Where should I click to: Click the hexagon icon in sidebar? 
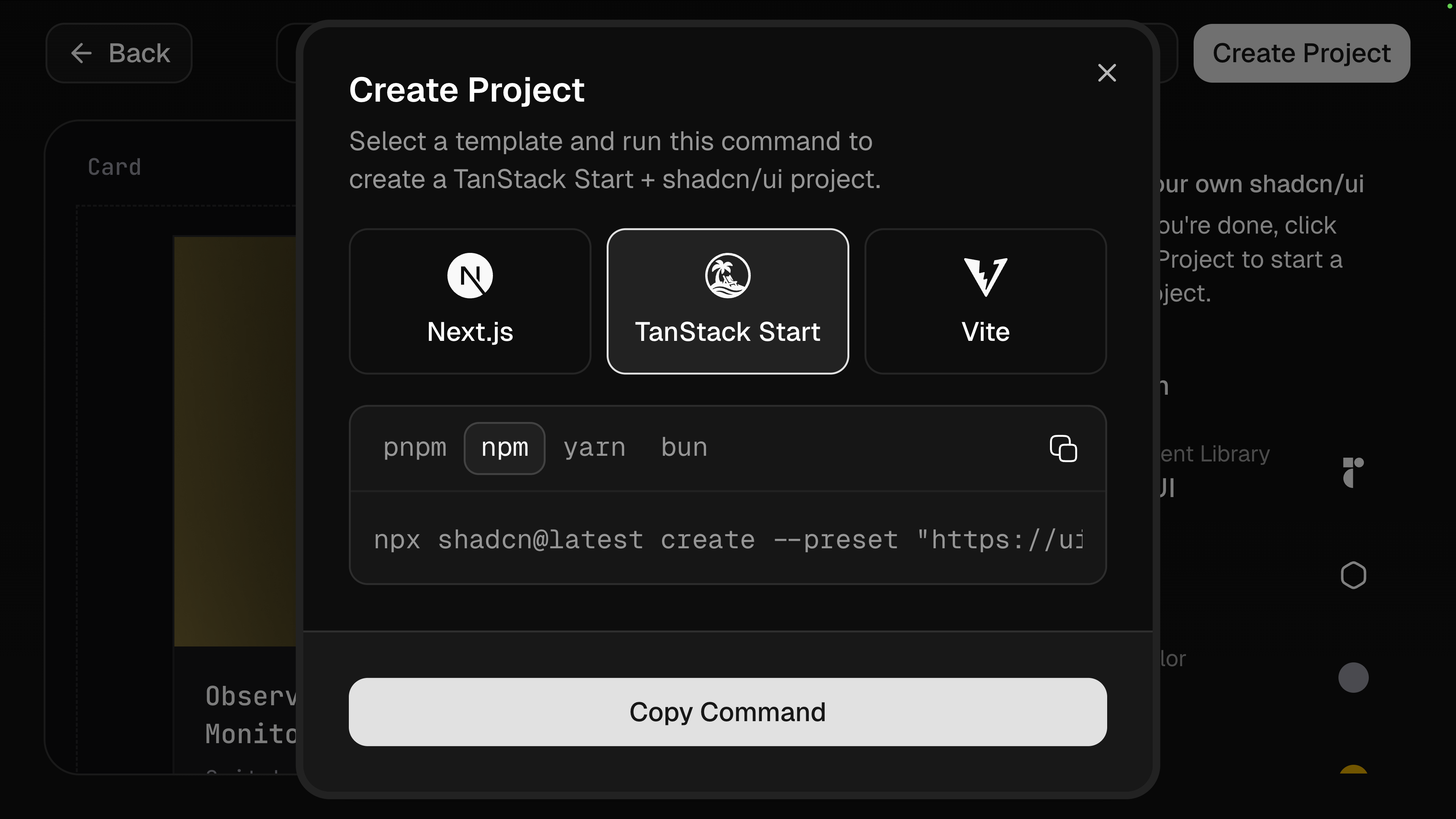click(1353, 576)
